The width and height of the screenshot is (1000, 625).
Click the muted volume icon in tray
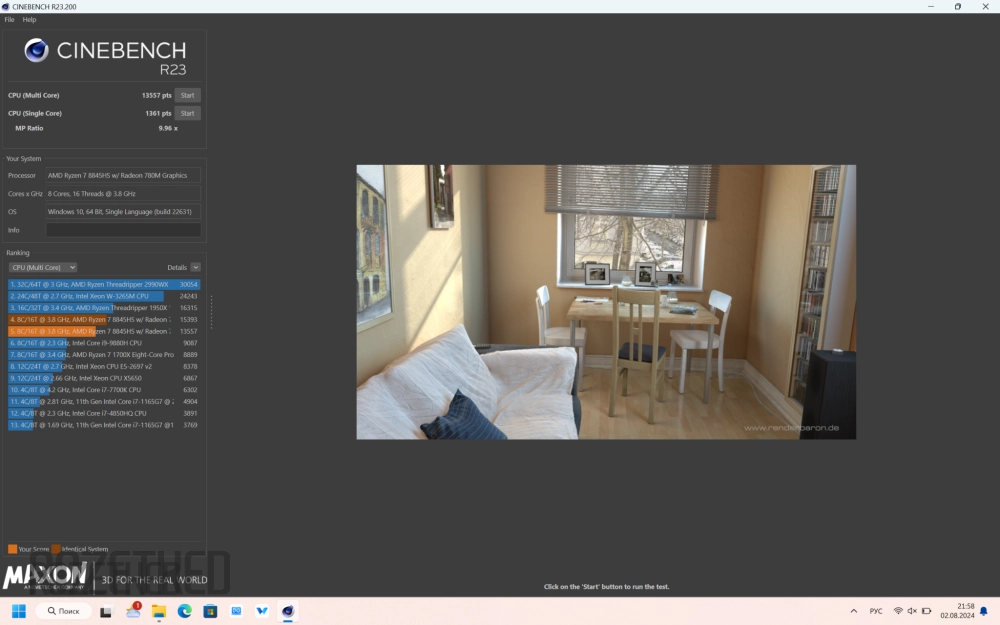tap(912, 611)
